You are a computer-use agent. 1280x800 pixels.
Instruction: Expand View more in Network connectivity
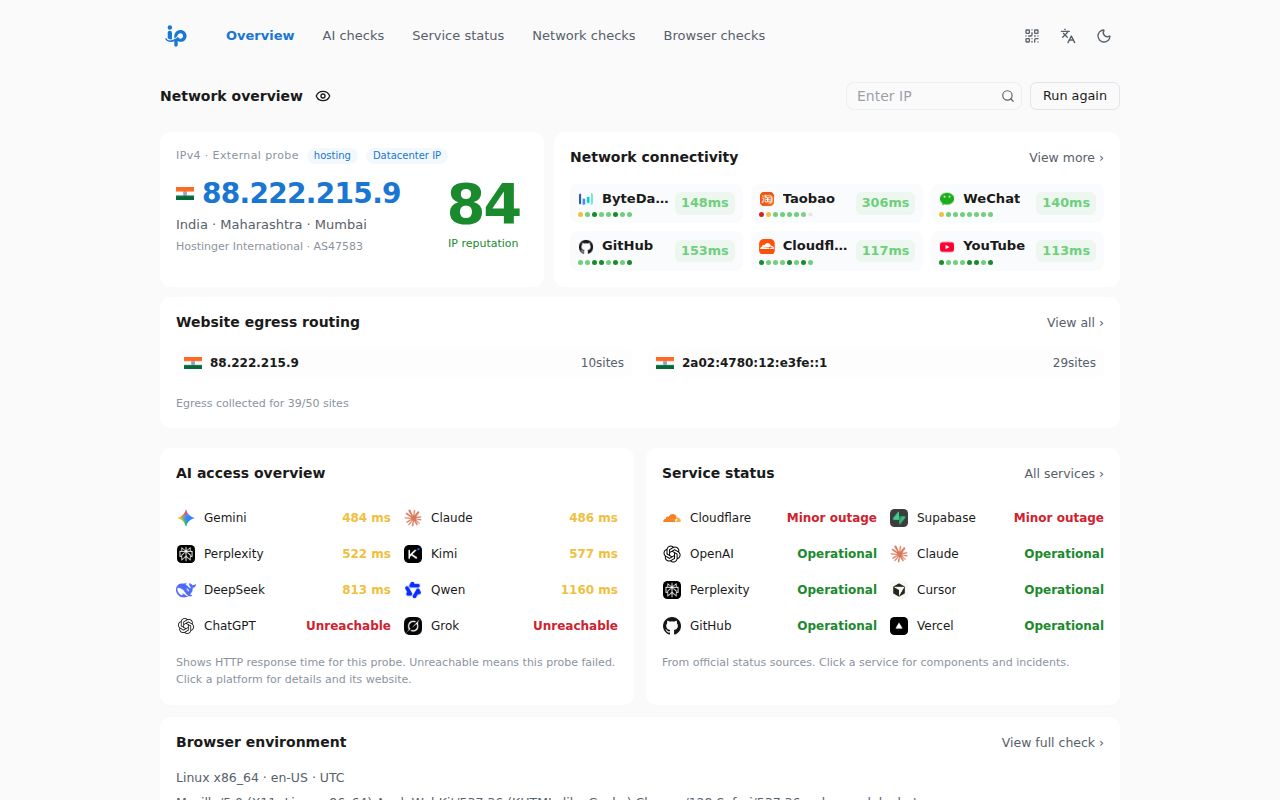pyautogui.click(x=1066, y=158)
